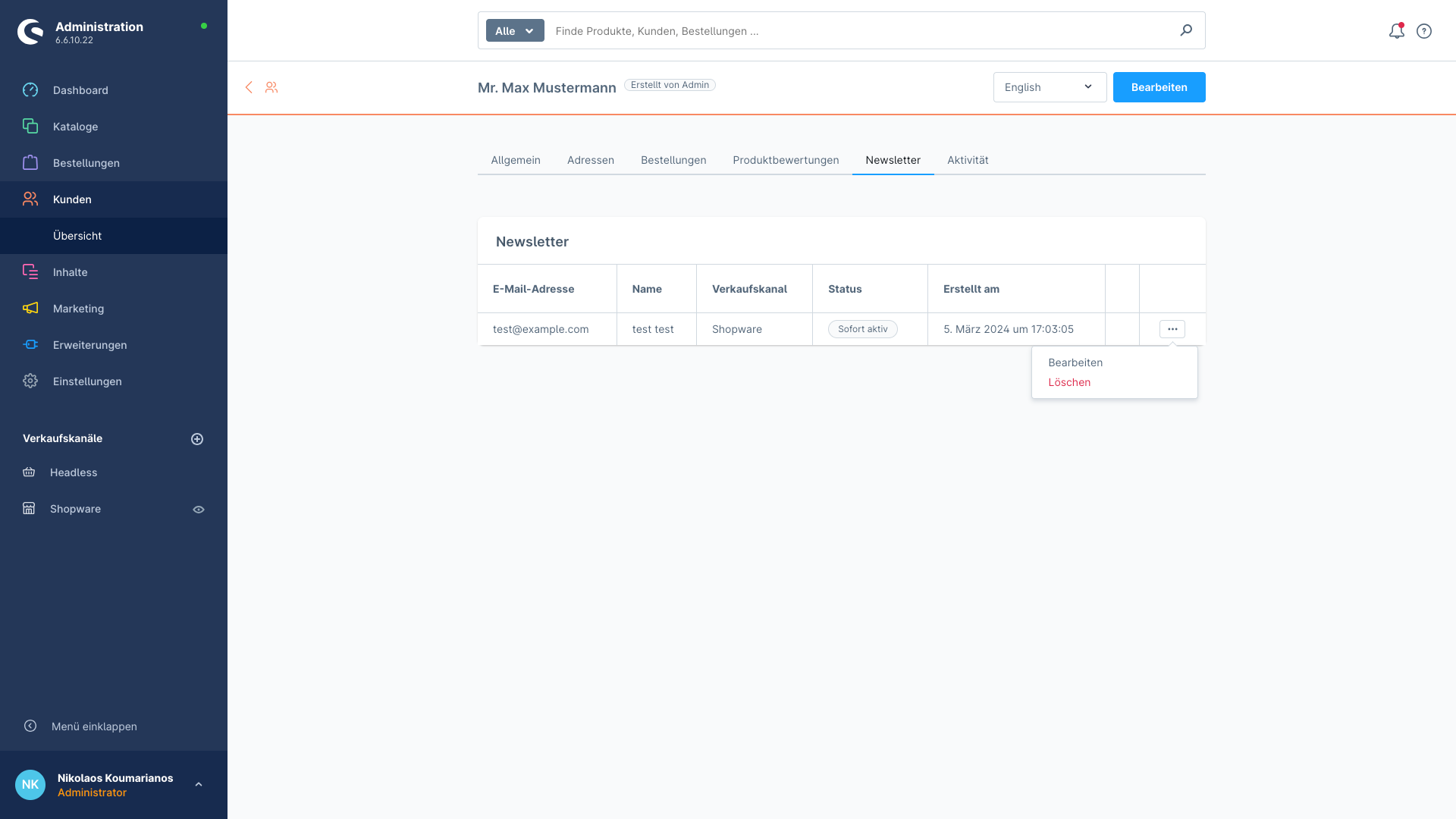Click the Menü einklappen arrow icon
The height and width of the screenshot is (819, 1456).
pyautogui.click(x=30, y=726)
